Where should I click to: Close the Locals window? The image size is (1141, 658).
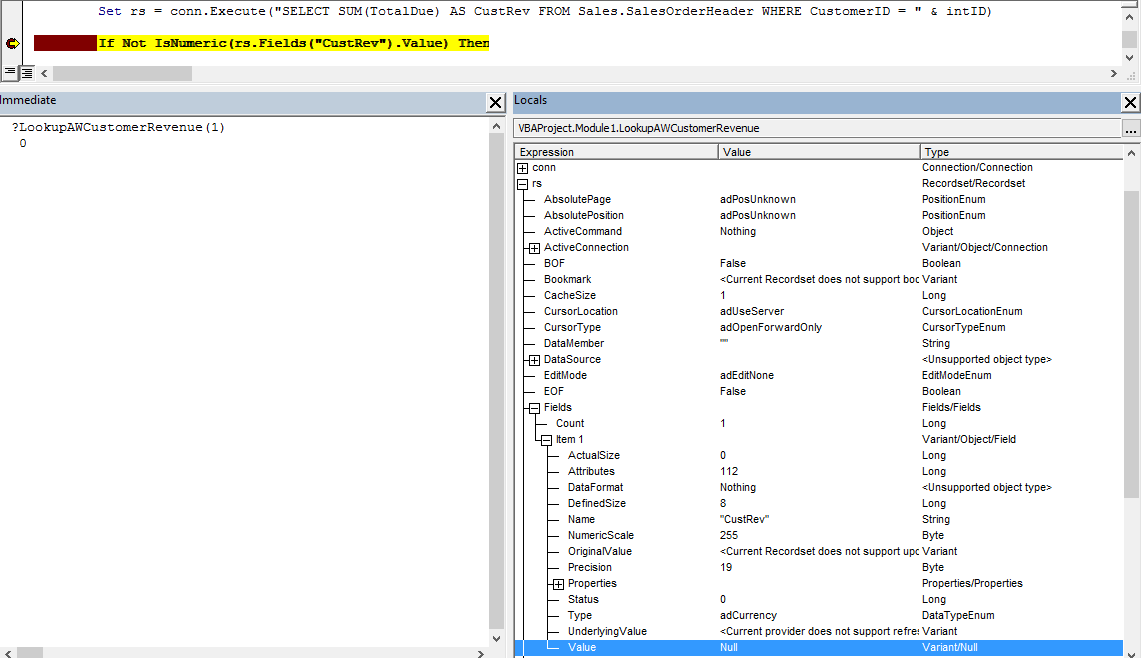tap(1130, 102)
